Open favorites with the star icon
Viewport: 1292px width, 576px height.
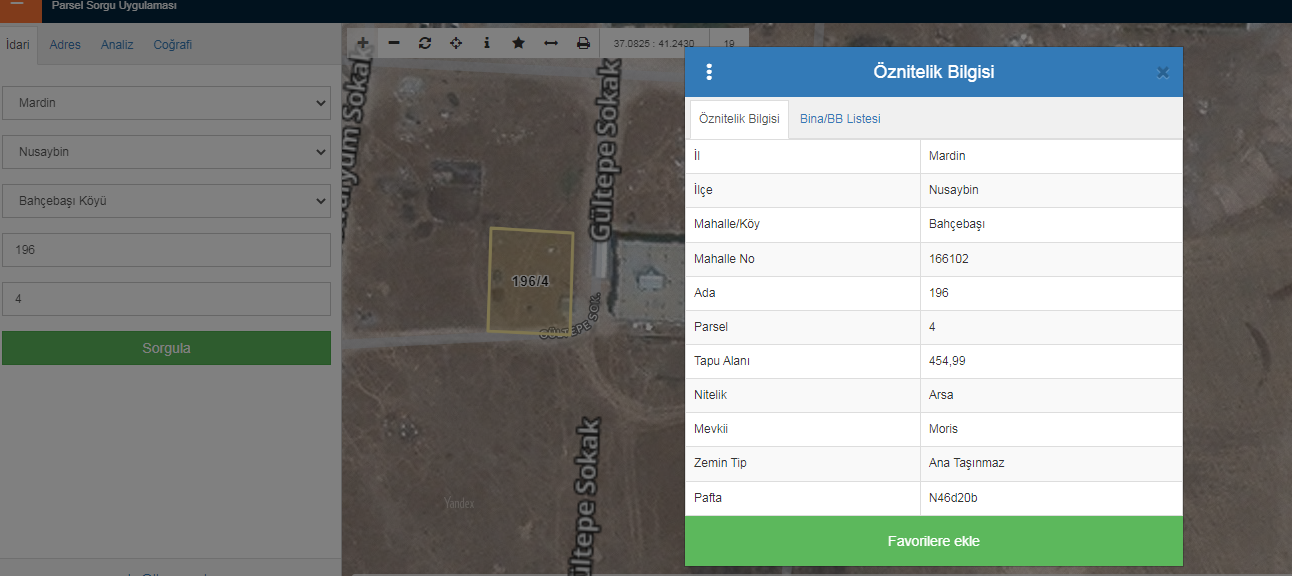tap(518, 43)
